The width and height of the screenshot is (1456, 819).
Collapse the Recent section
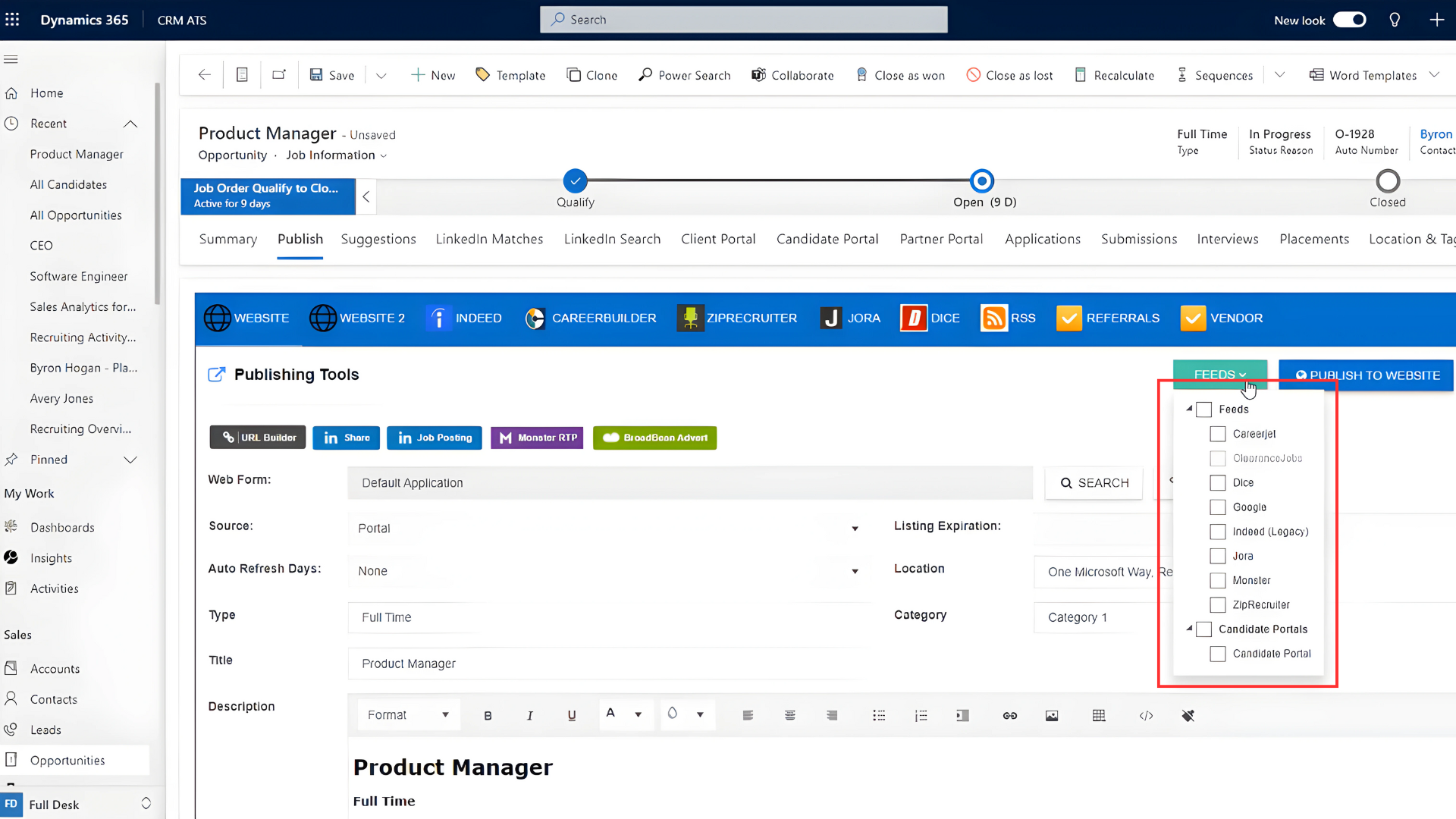pyautogui.click(x=130, y=124)
